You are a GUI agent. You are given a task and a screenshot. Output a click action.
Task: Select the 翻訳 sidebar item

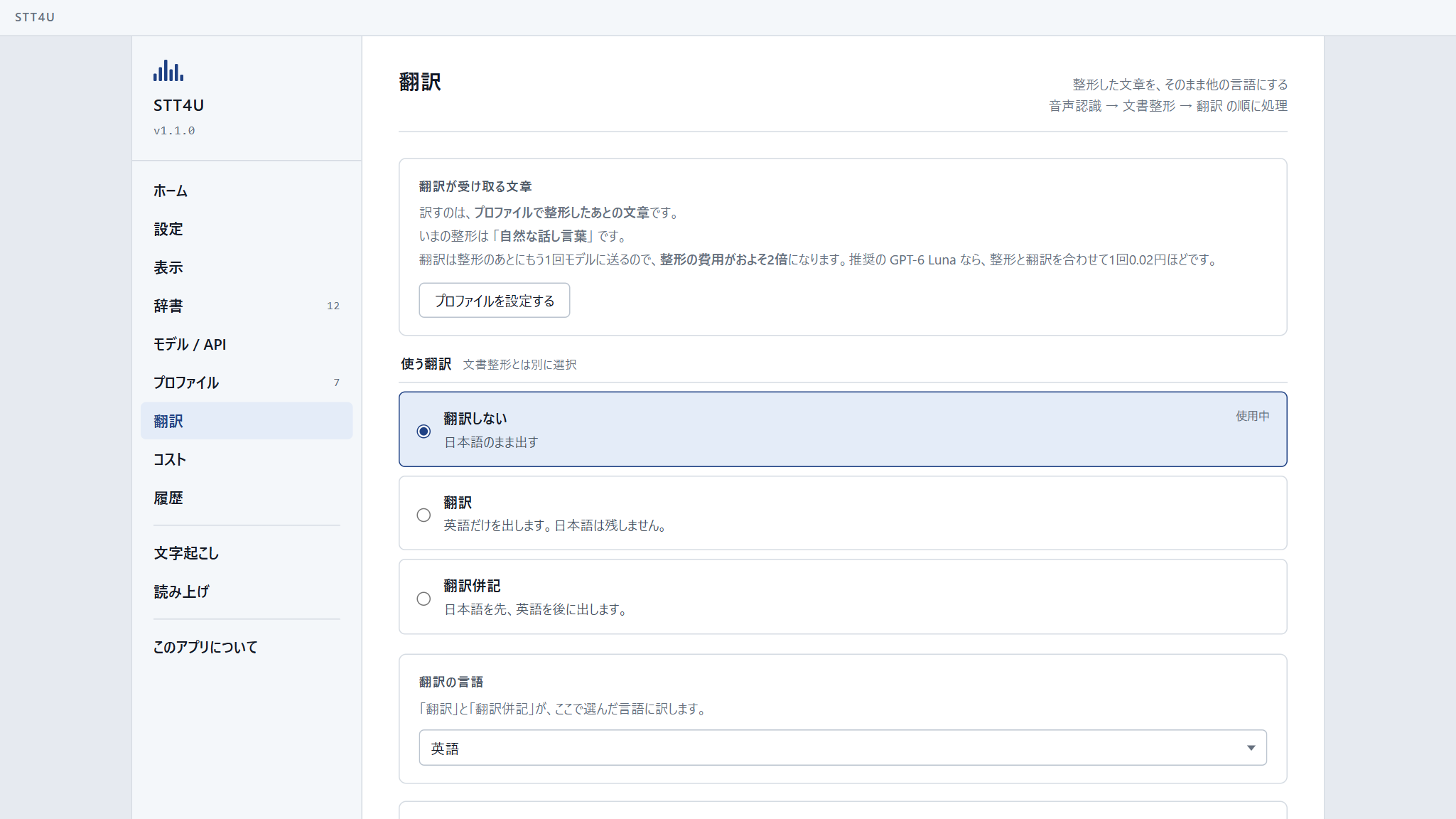[x=247, y=421]
